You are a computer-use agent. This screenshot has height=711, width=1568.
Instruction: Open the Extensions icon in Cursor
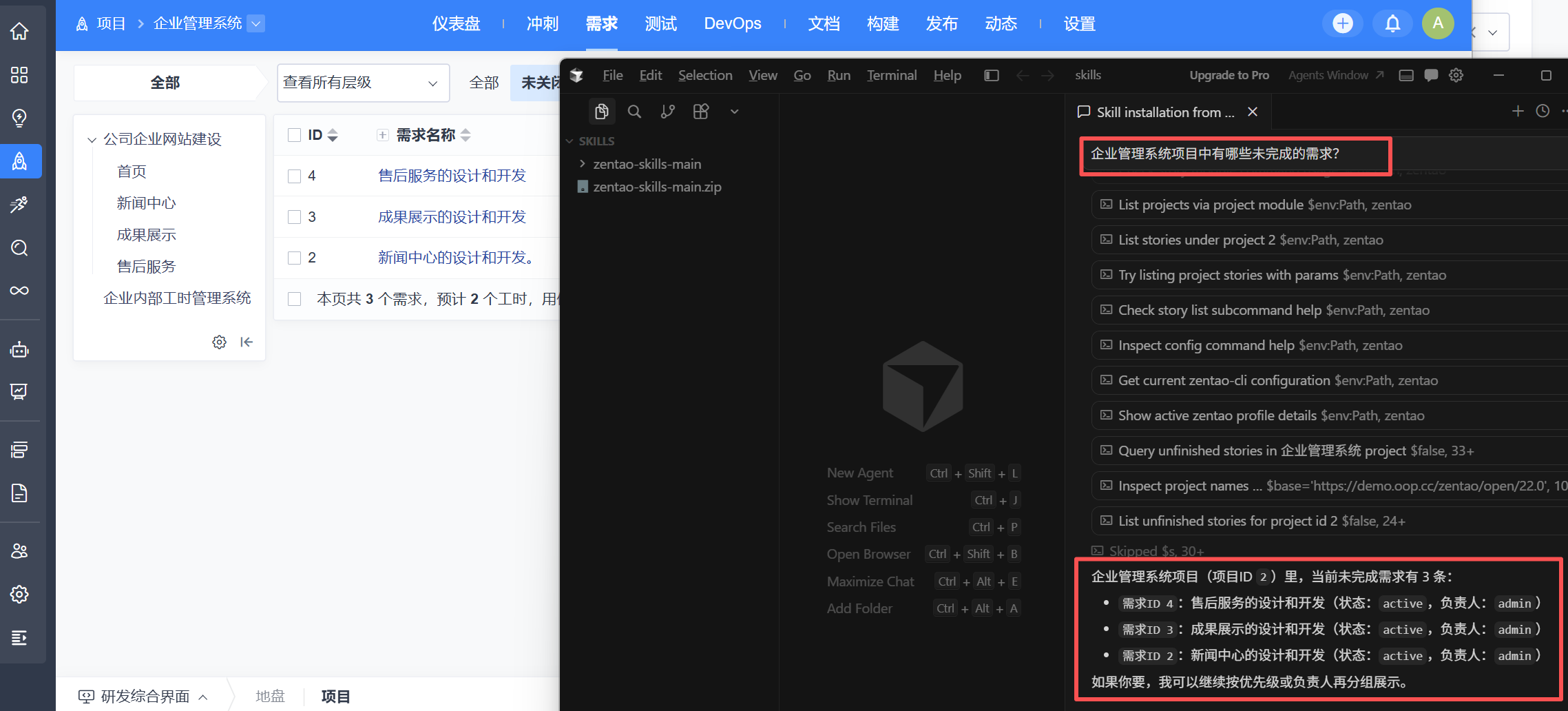coord(700,112)
